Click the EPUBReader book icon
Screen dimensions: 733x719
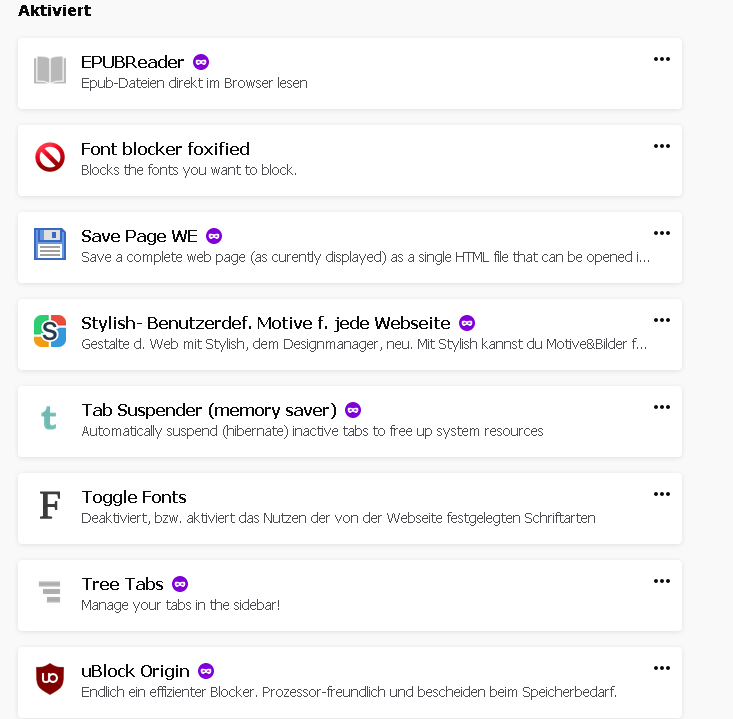50,70
